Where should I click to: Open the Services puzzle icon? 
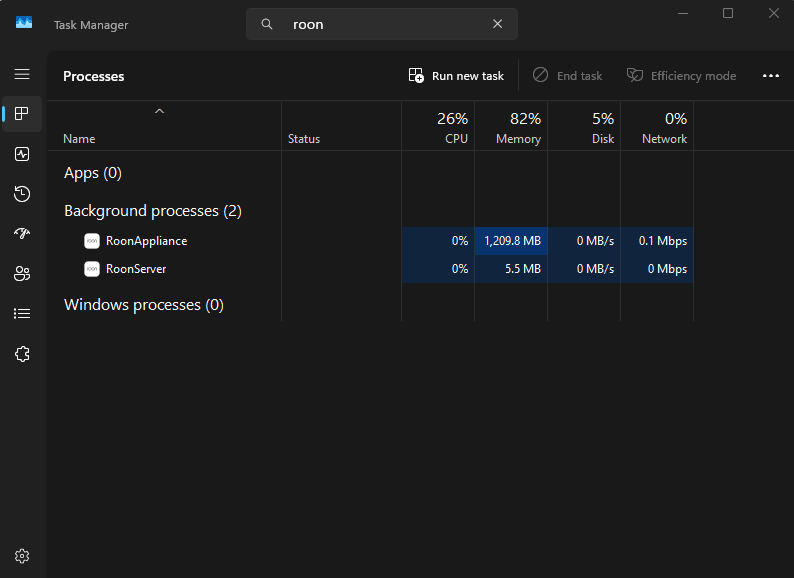pyautogui.click(x=22, y=354)
